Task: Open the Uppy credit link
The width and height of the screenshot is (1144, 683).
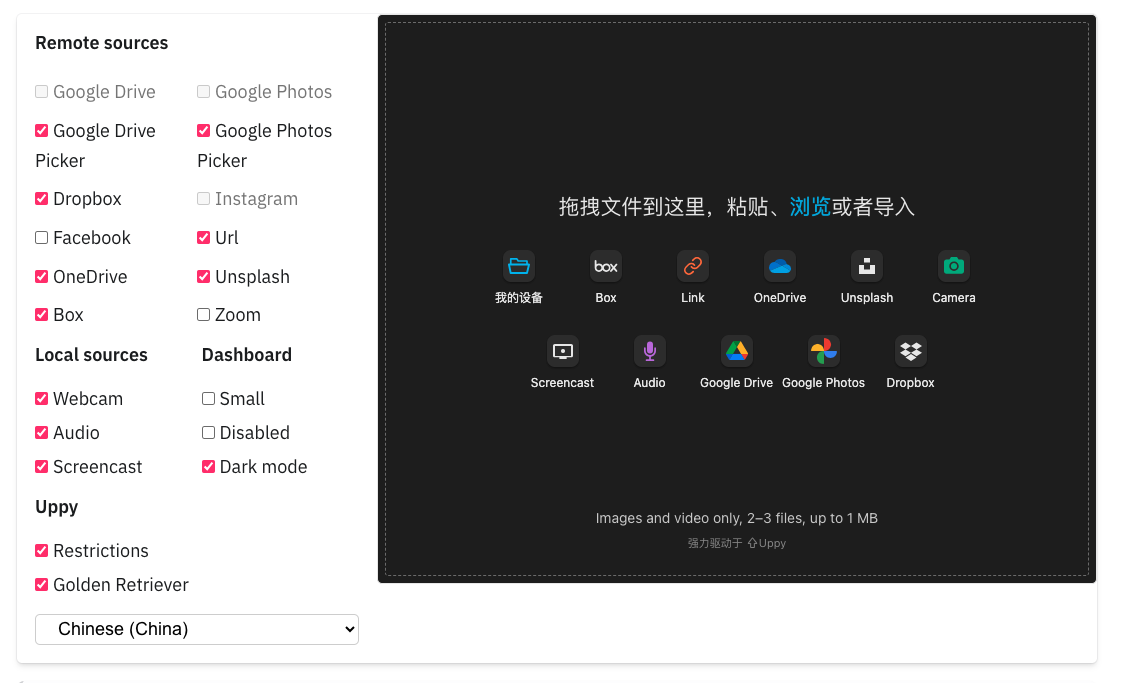Action: pos(766,543)
